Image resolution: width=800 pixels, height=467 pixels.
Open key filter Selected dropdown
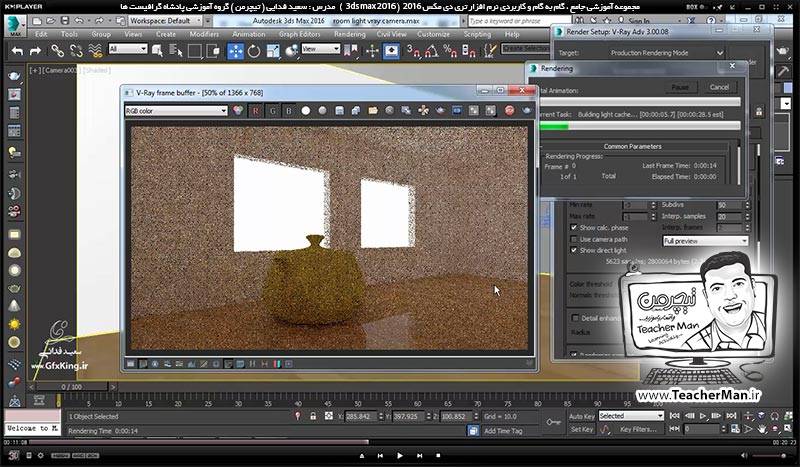(631, 416)
